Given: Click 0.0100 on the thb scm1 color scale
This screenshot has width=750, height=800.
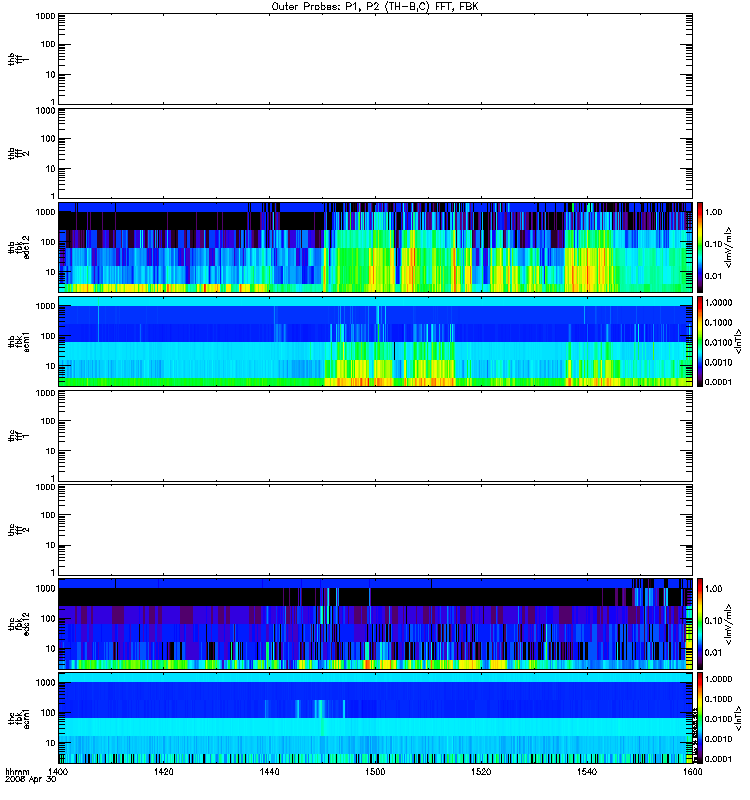Looking at the screenshot, I should (718, 342).
